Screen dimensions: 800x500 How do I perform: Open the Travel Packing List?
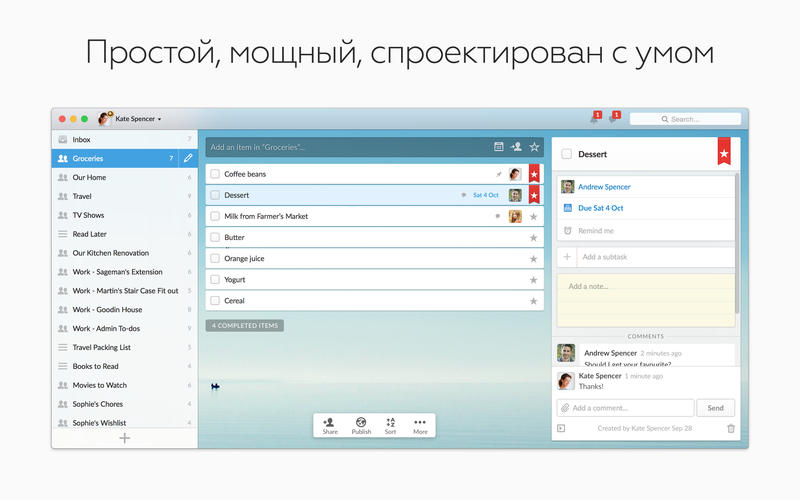(x=101, y=347)
